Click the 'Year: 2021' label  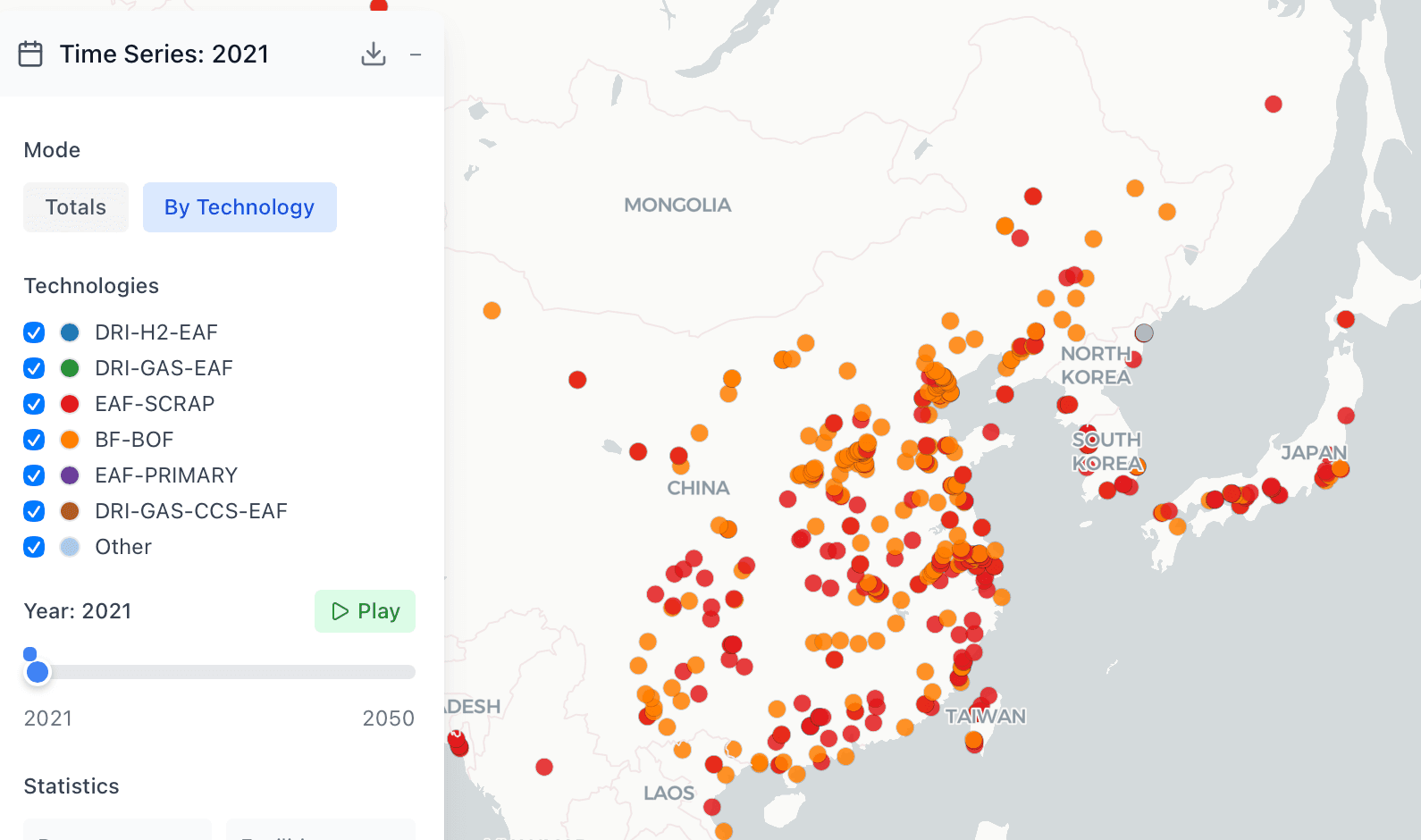coord(78,611)
